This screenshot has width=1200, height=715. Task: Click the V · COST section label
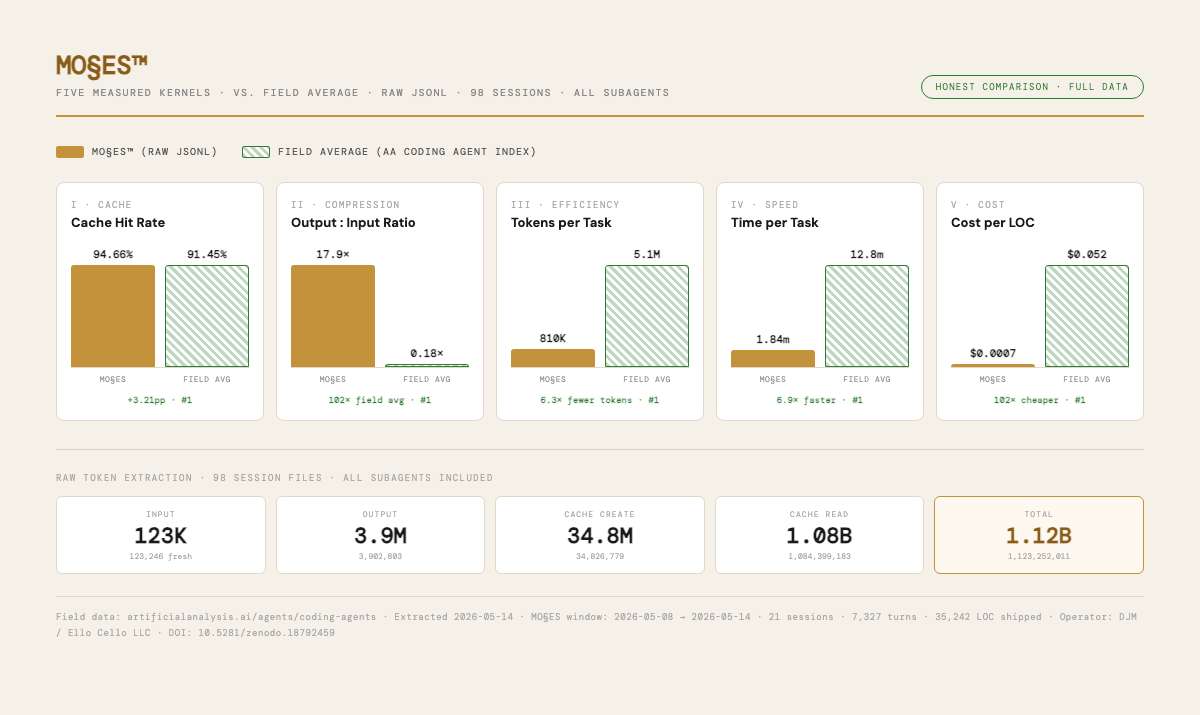click(x=979, y=205)
